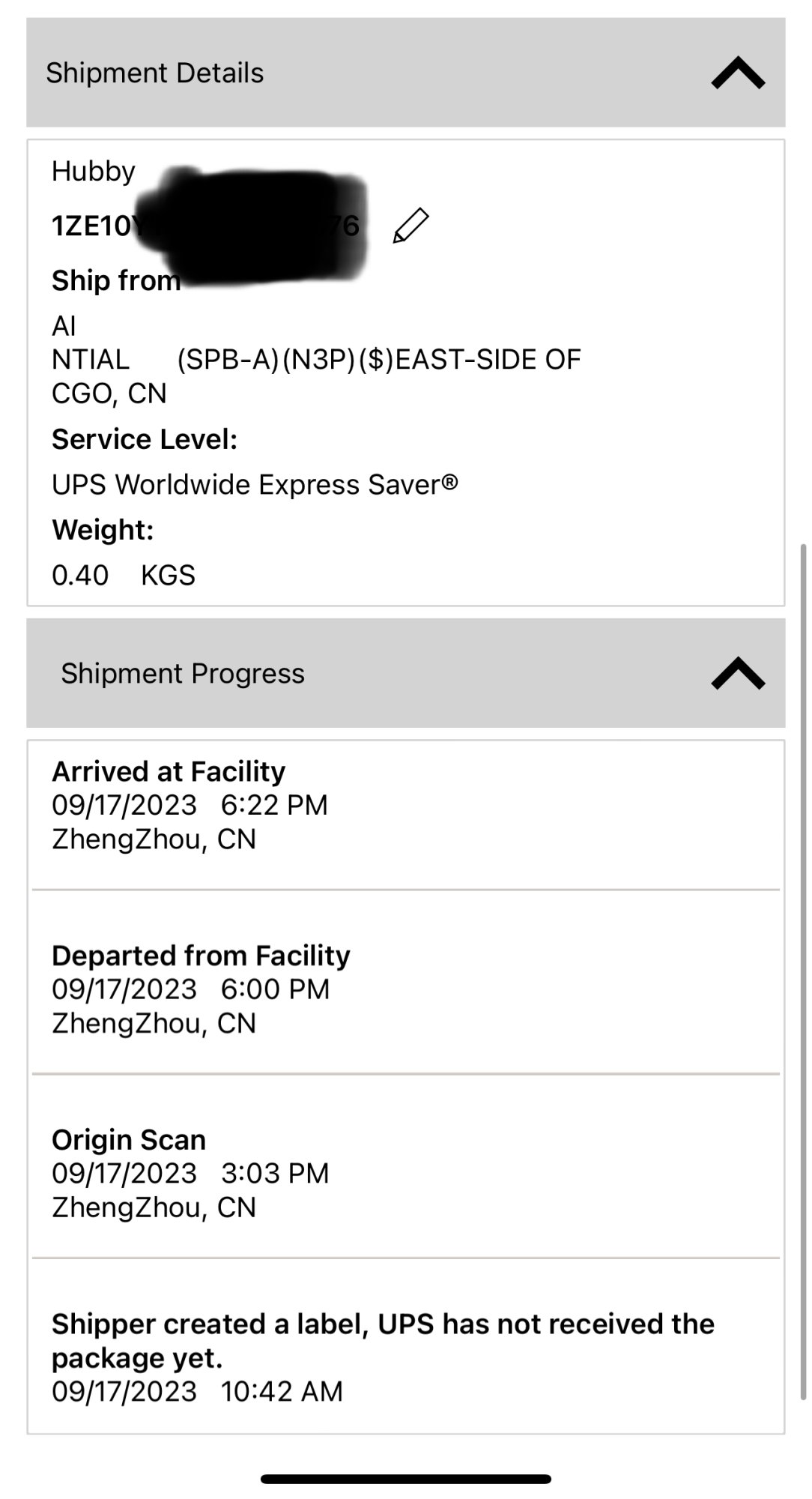Select the Hubby package nickname
The width and height of the screenshot is (812, 1499).
(94, 172)
